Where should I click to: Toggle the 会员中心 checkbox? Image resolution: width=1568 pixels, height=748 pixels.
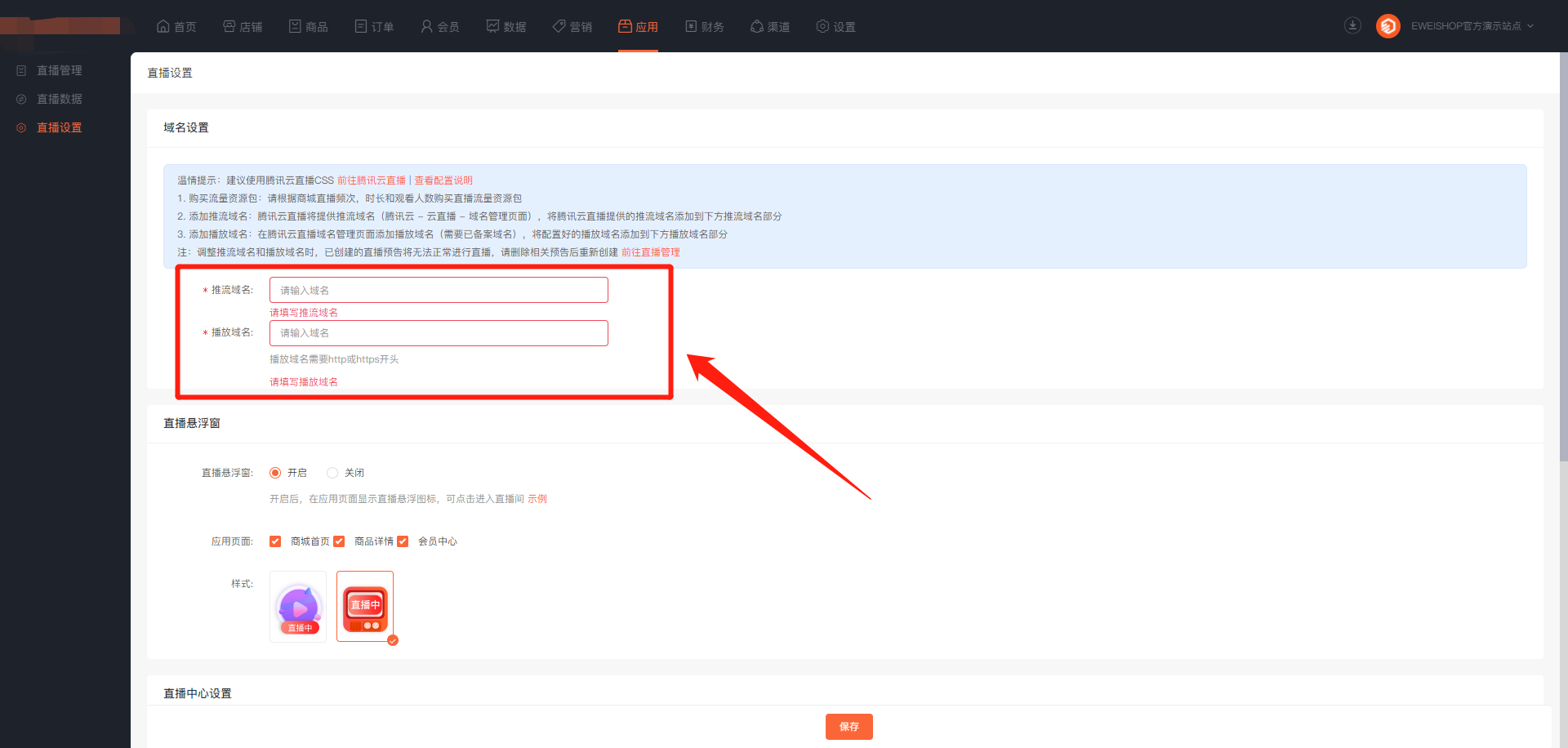tap(403, 541)
